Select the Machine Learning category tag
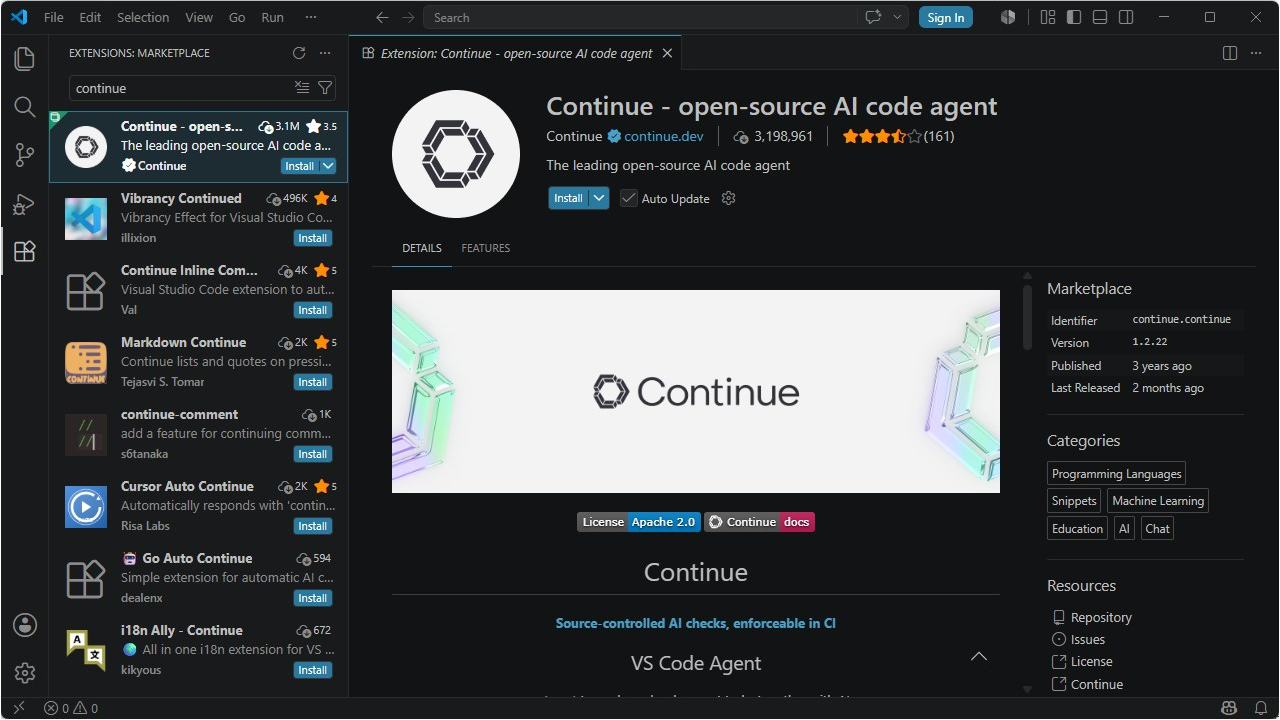Screen dimensions: 1280x720 tap(1159, 501)
